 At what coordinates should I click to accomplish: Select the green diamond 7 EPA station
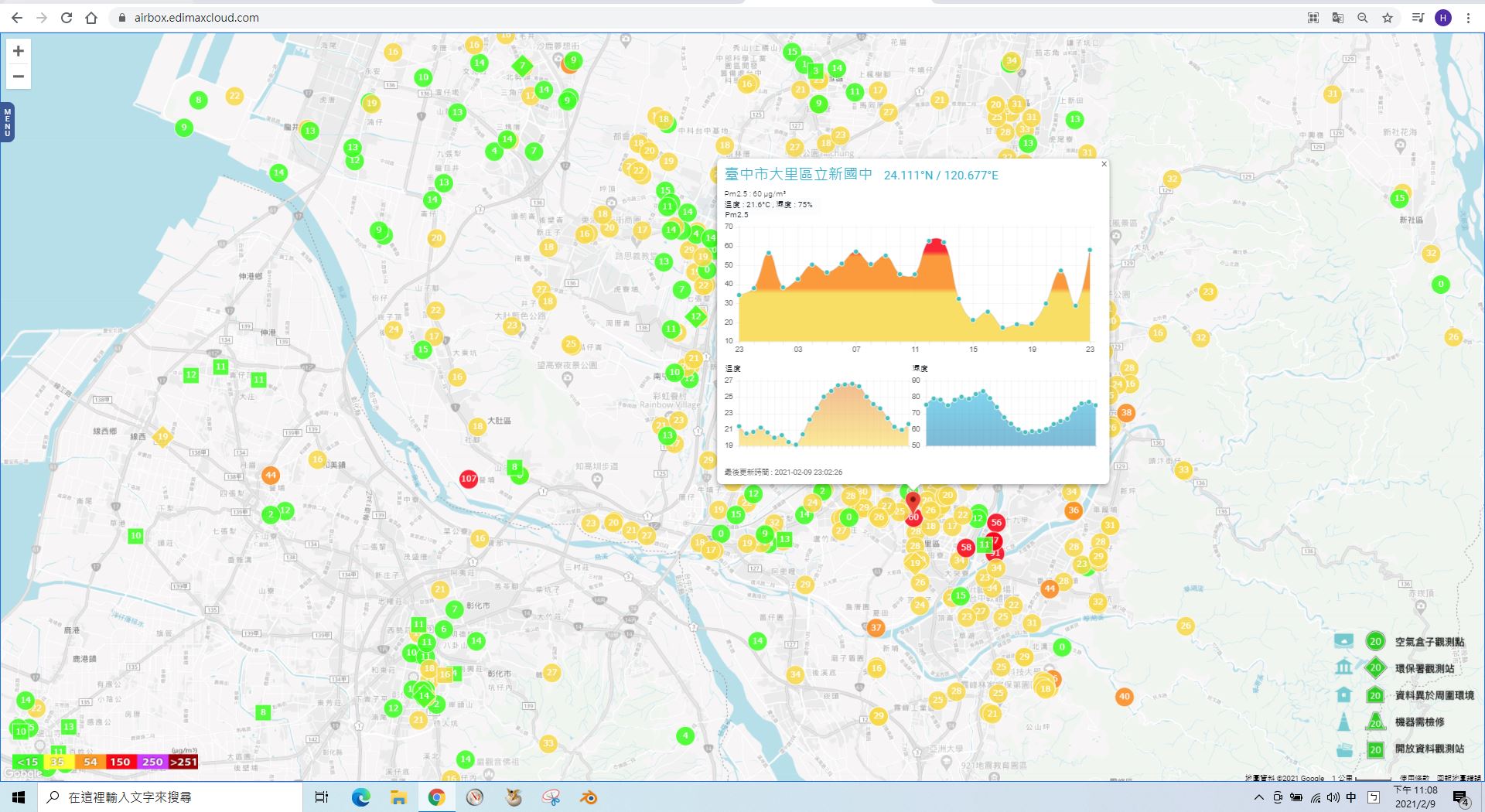click(523, 66)
